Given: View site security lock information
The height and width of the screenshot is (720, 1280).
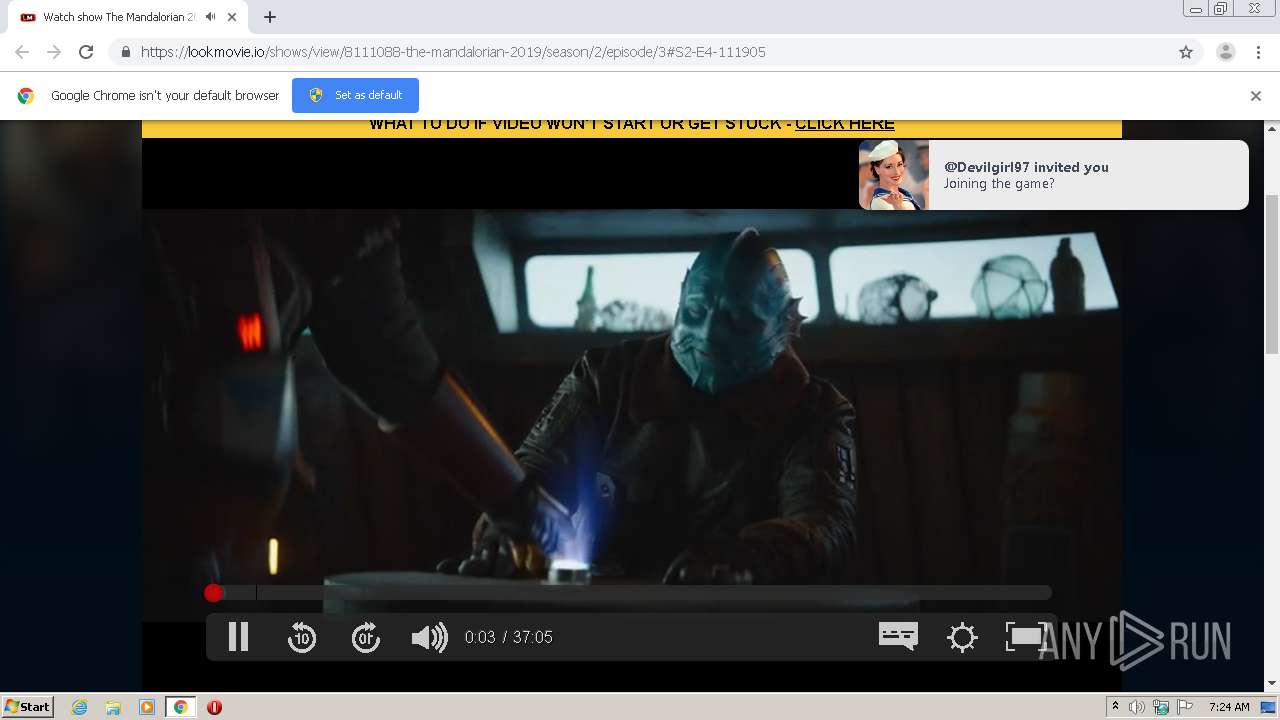Looking at the screenshot, I should pos(125,52).
